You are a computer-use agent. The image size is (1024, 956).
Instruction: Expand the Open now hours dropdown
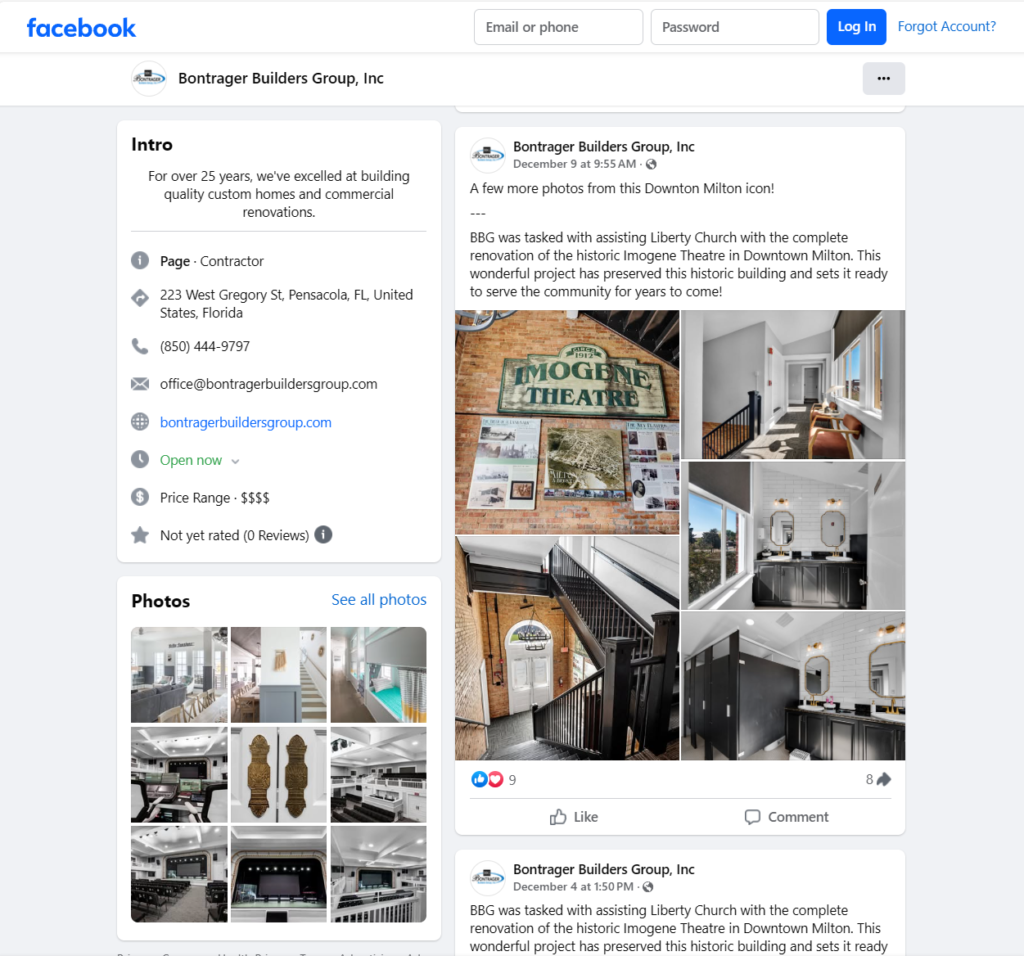coord(236,461)
